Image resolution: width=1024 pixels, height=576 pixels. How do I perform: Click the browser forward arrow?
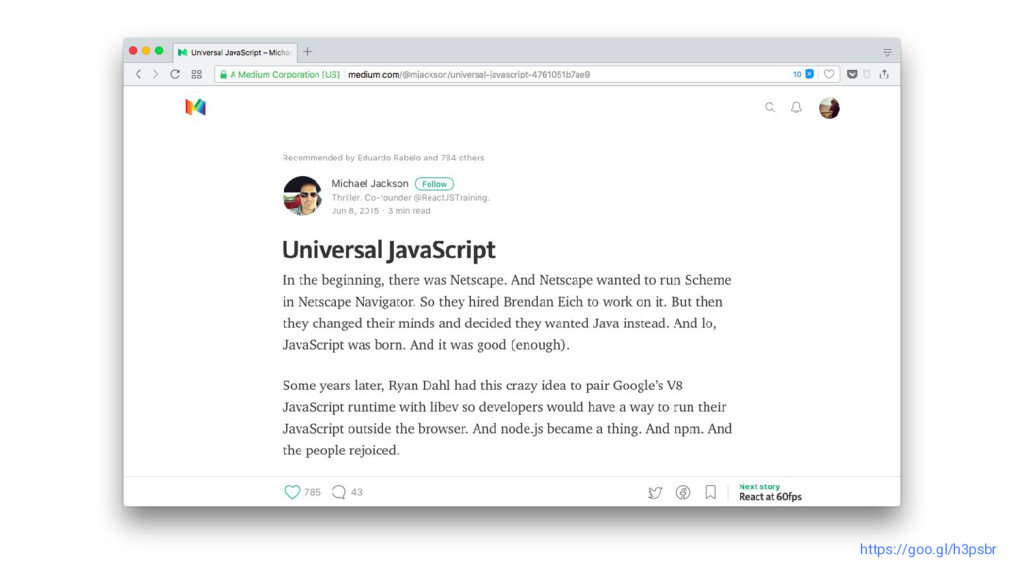[155, 74]
